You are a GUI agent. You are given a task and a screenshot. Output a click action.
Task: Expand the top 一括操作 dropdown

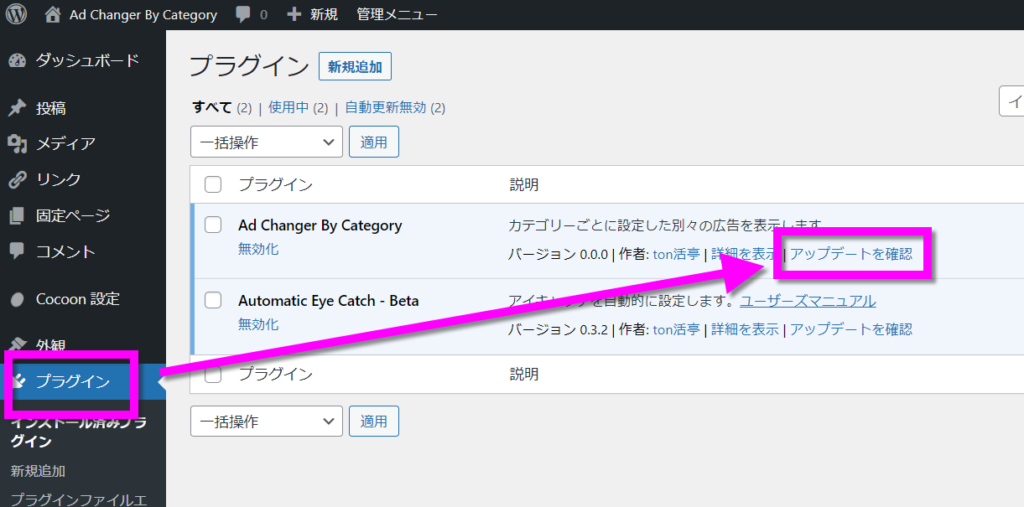point(266,142)
